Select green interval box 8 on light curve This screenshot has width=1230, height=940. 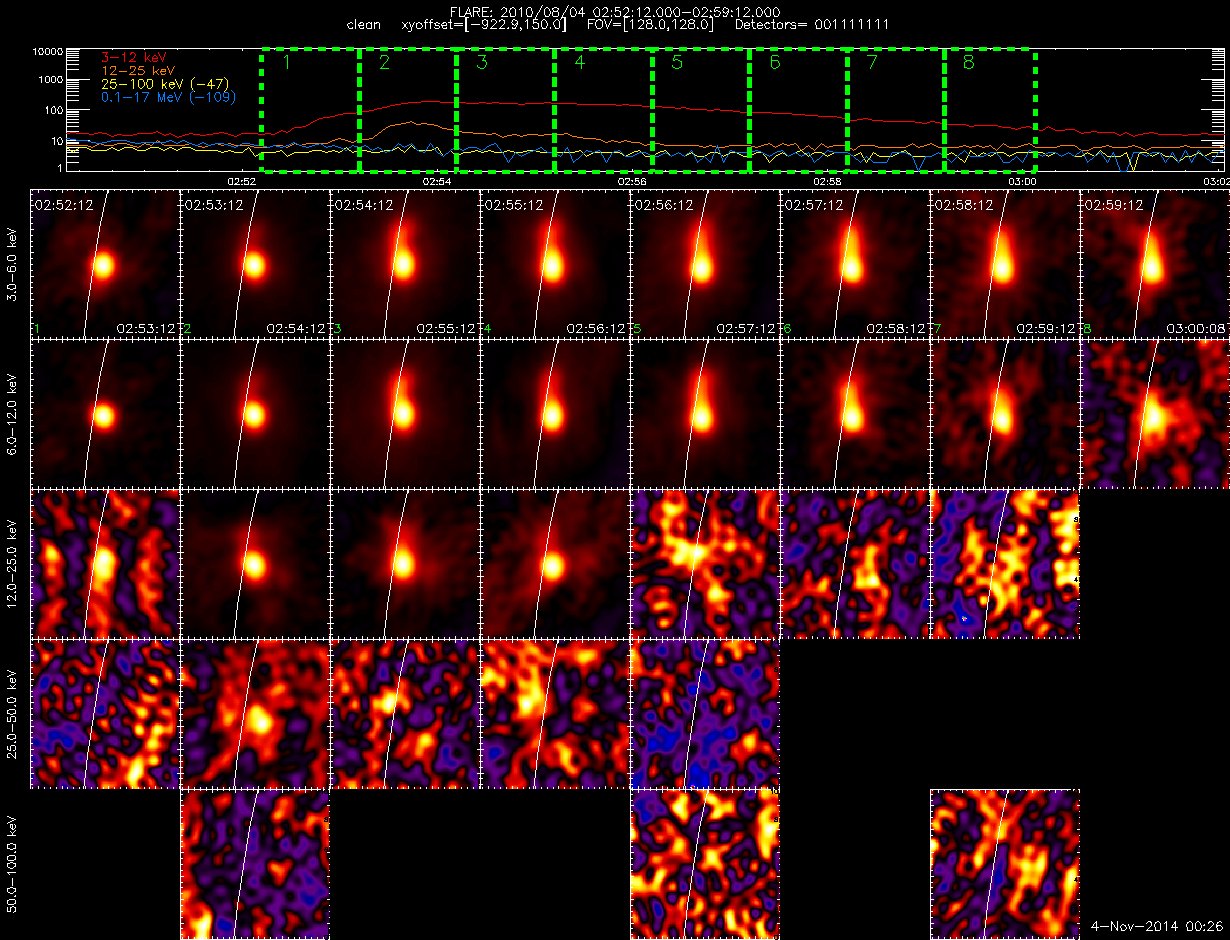[x=991, y=110]
